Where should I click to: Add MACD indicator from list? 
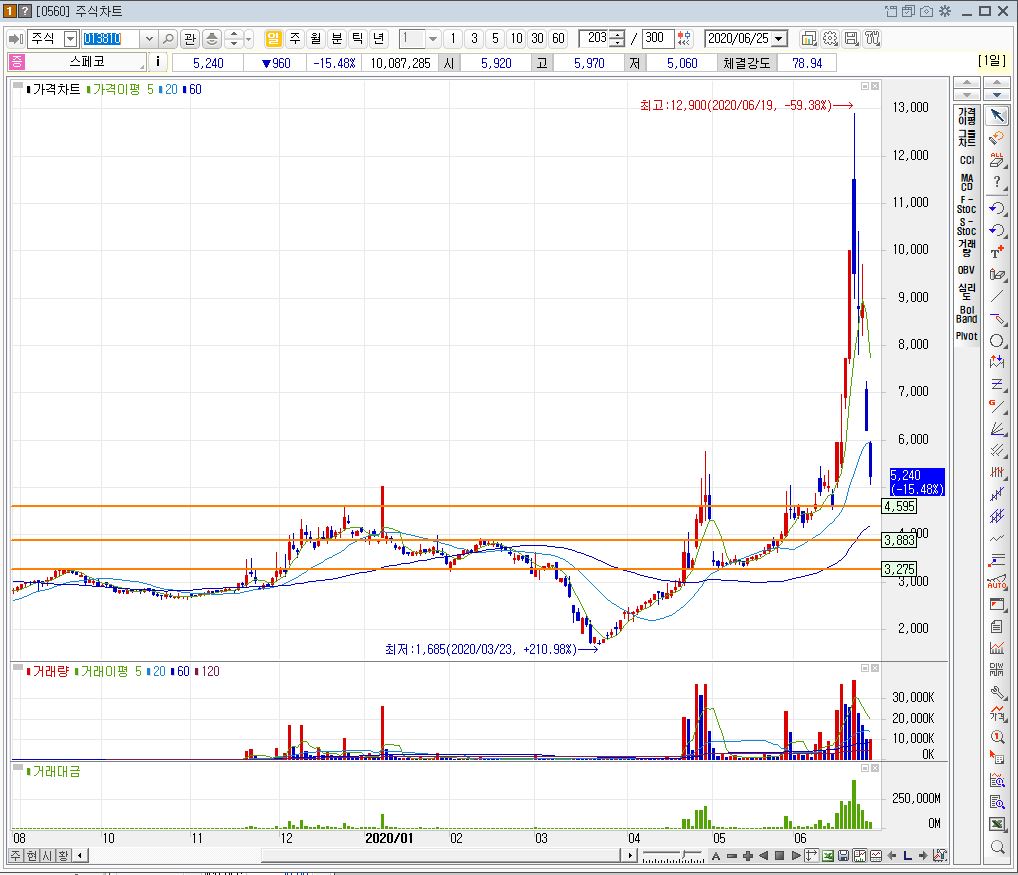tap(967, 182)
